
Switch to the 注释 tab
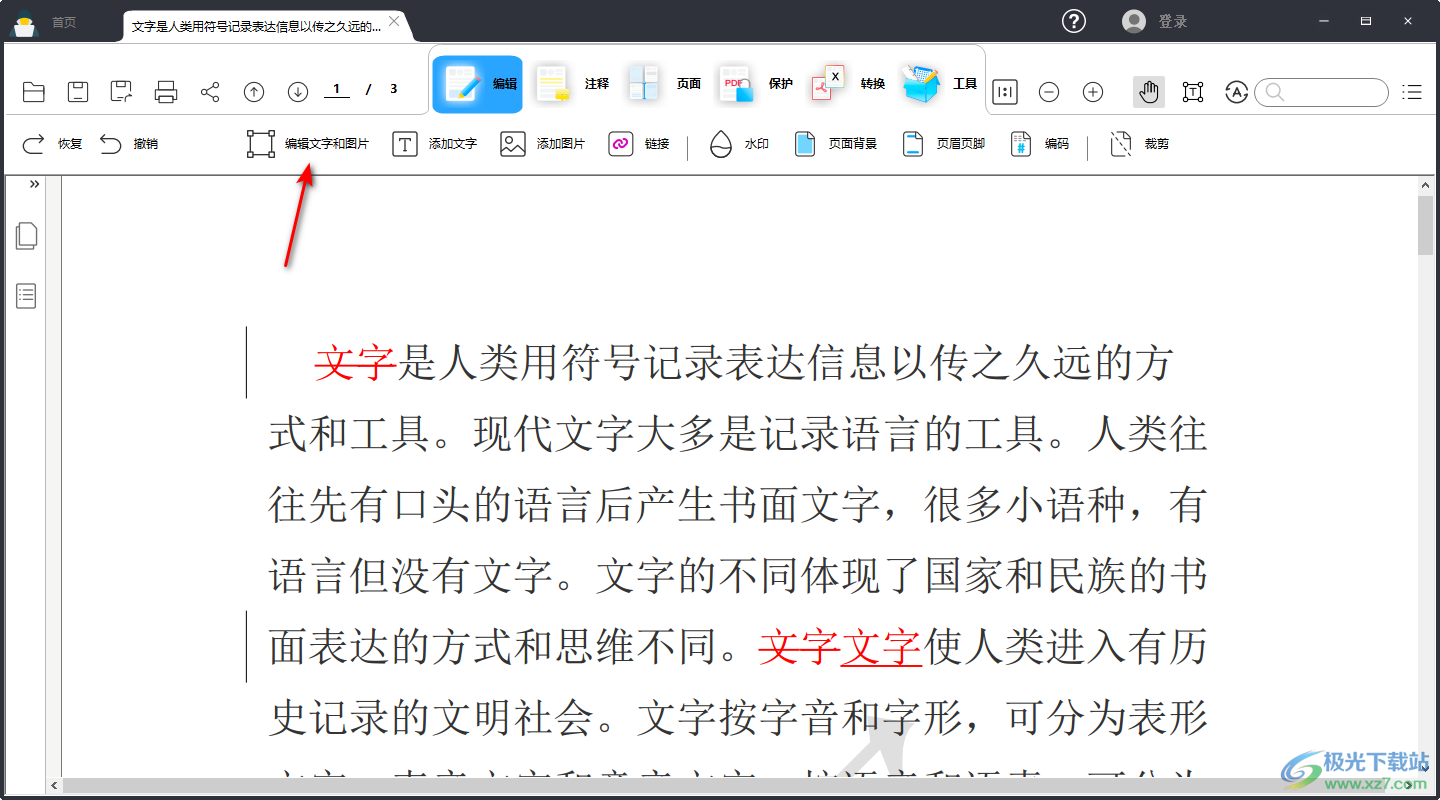[572, 84]
